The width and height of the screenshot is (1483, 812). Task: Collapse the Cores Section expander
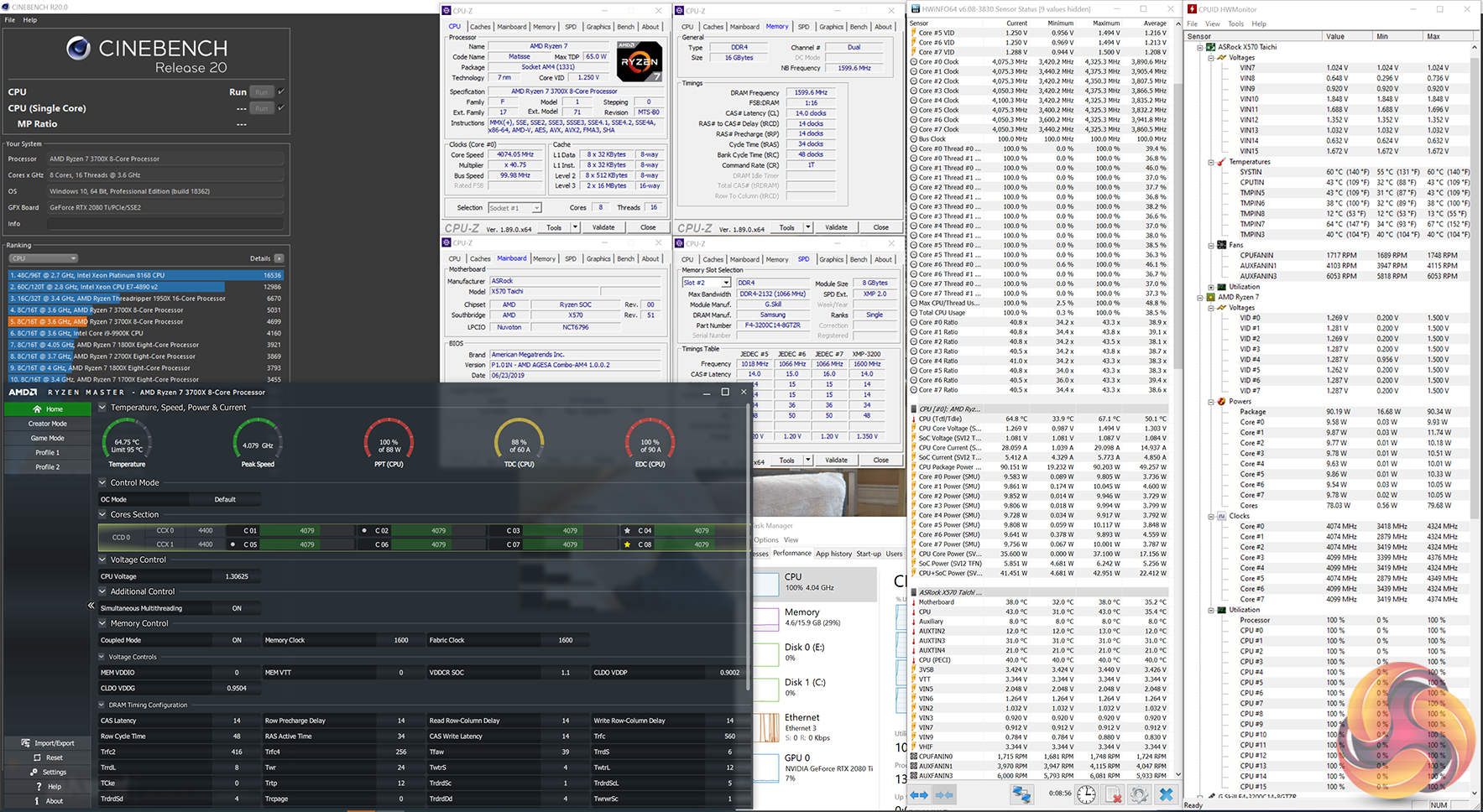(x=102, y=514)
